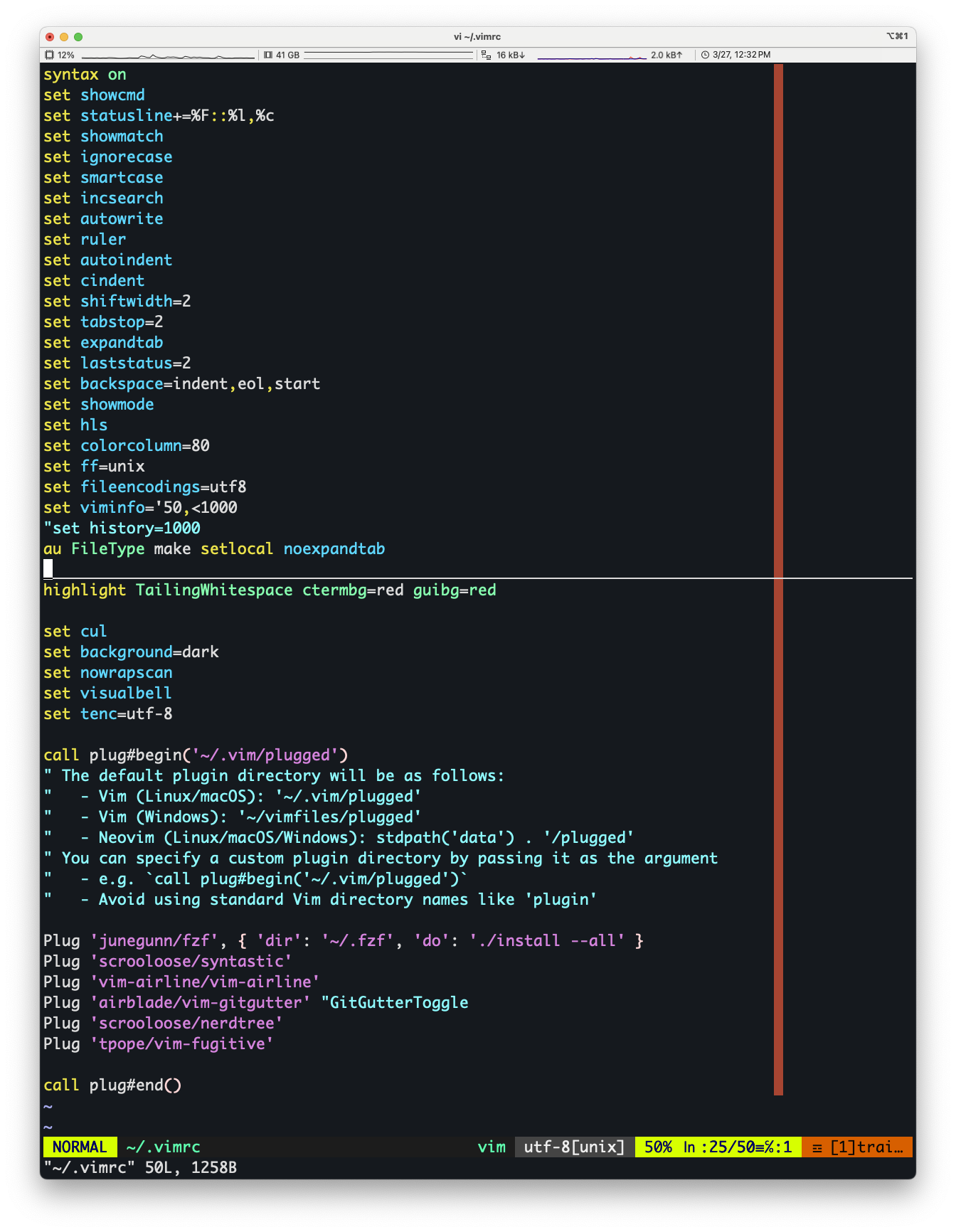Click the yellow minimize button of the terminal window
Image resolution: width=956 pixels, height=1232 pixels.
click(64, 36)
